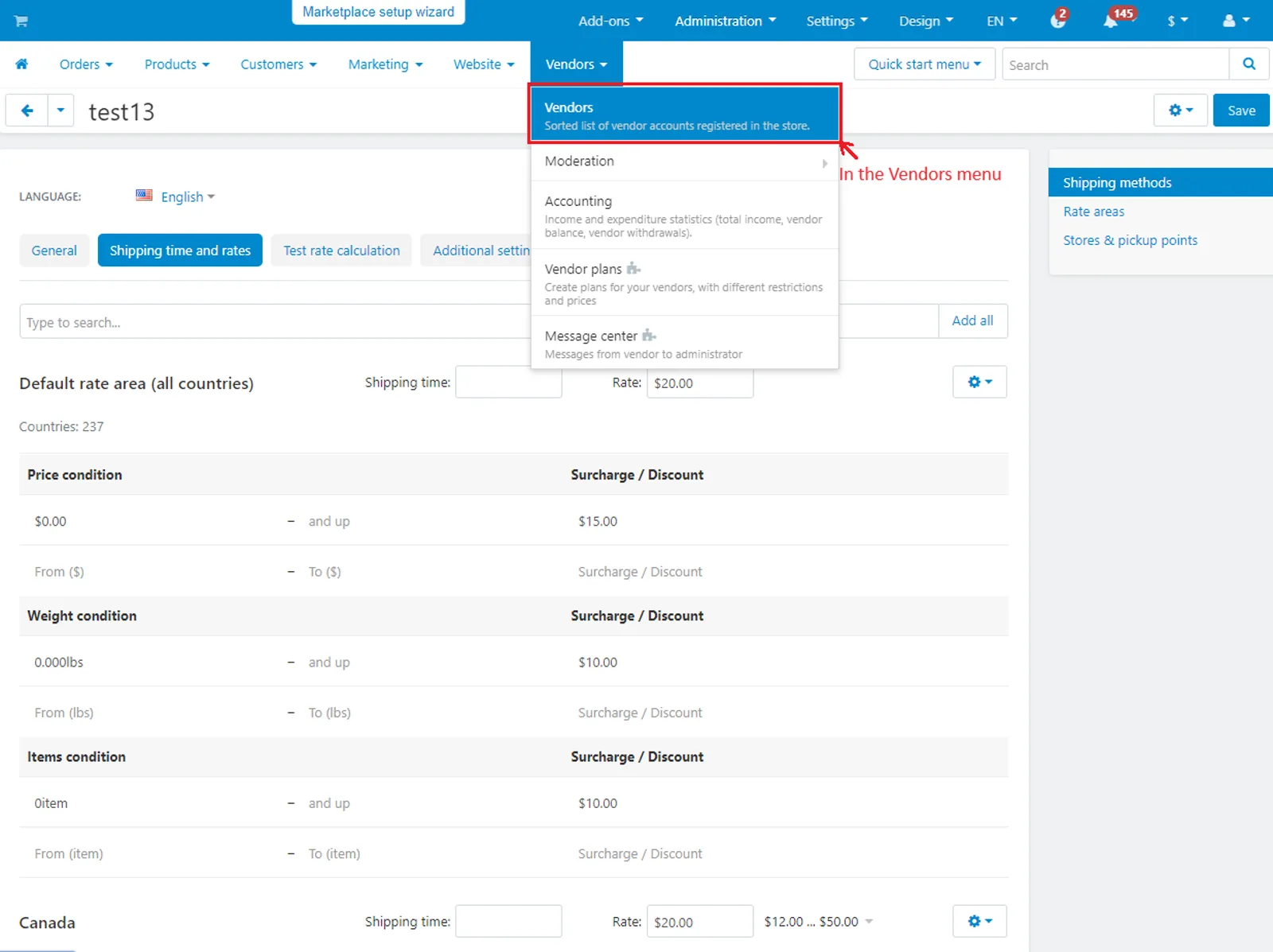Expand Canada rate range $12.00 ... $50.00

click(x=819, y=921)
